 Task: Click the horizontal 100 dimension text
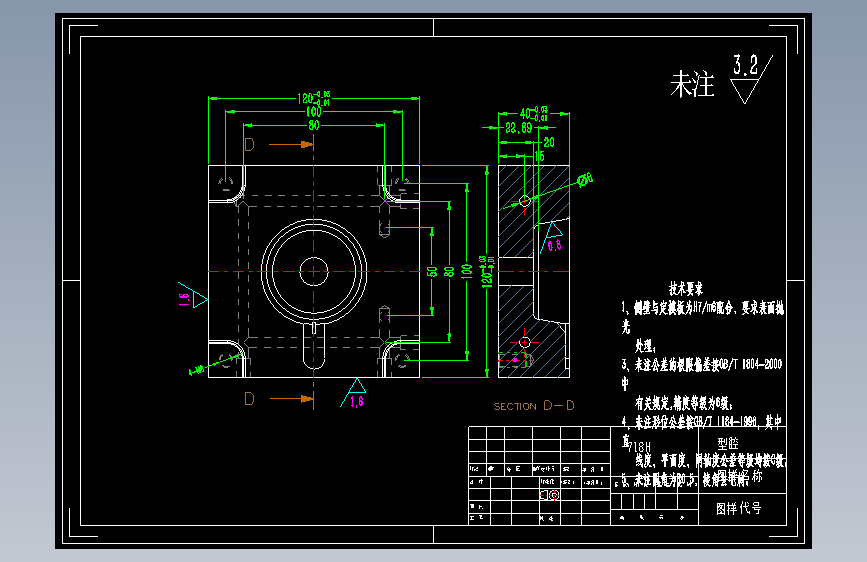tap(314, 112)
